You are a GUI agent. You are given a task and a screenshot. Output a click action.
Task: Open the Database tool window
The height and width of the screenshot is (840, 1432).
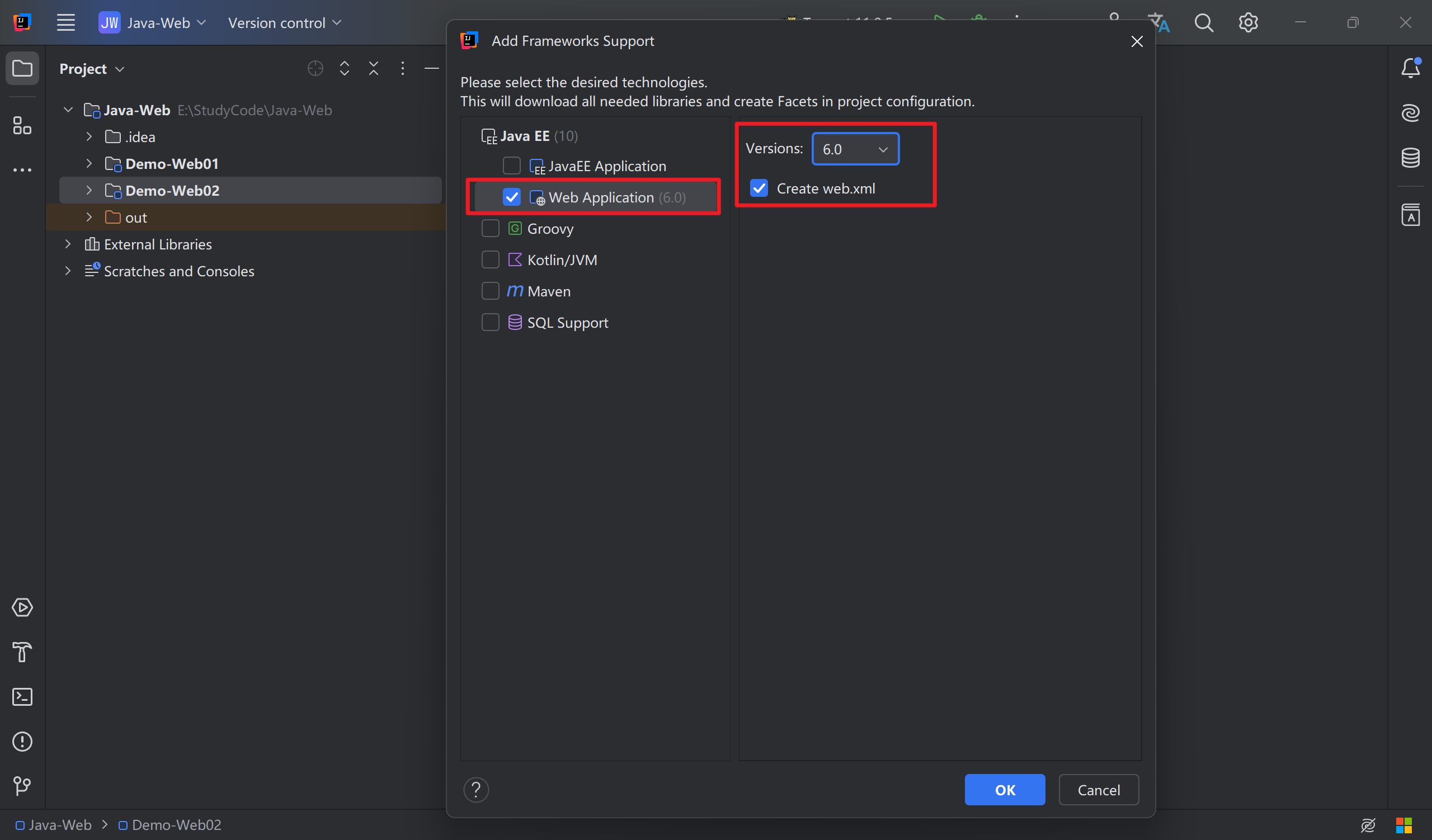coord(1410,157)
